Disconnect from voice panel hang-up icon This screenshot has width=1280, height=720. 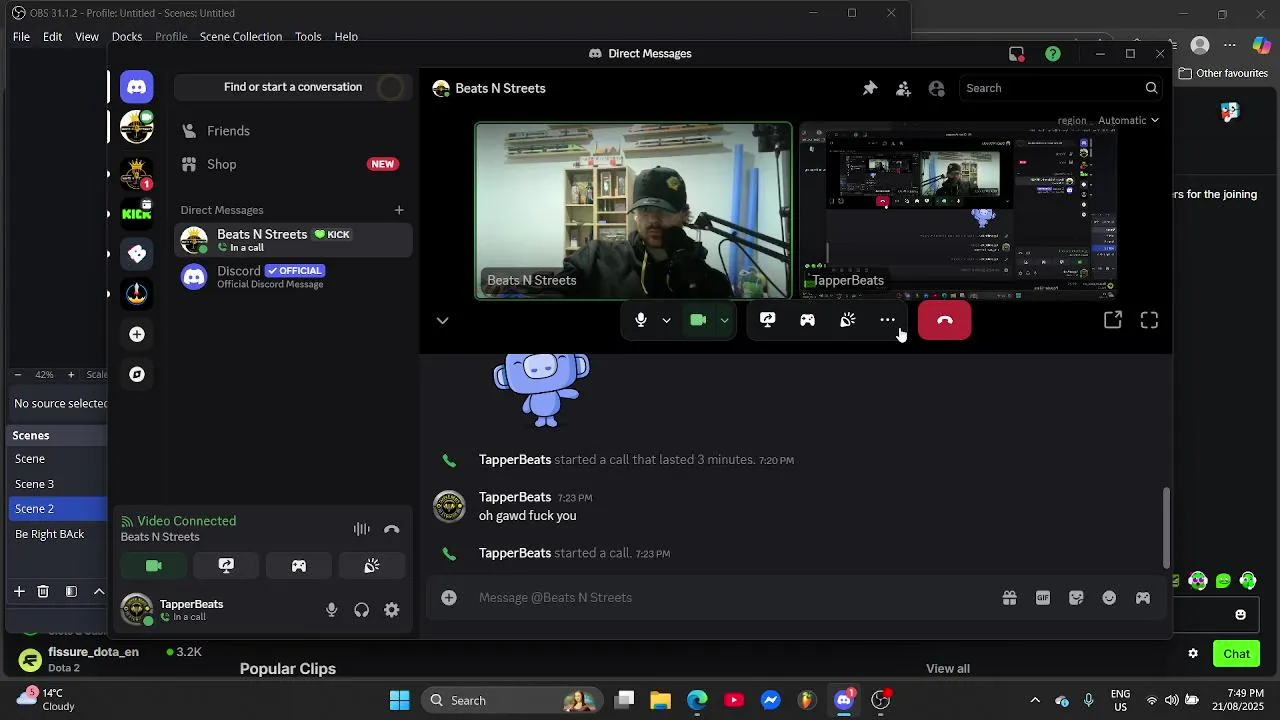[392, 529]
